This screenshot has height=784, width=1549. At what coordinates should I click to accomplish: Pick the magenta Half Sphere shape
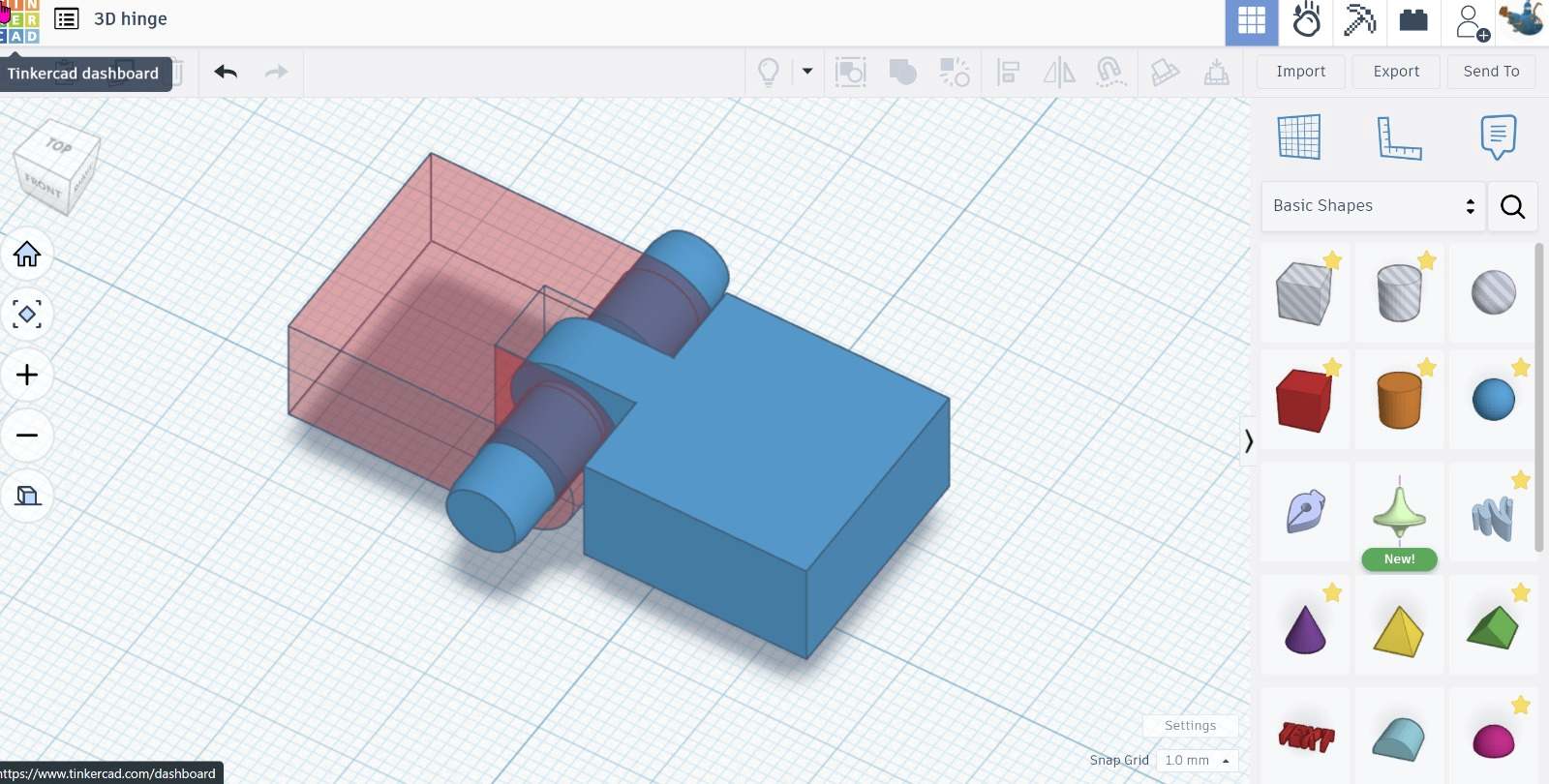click(1493, 741)
